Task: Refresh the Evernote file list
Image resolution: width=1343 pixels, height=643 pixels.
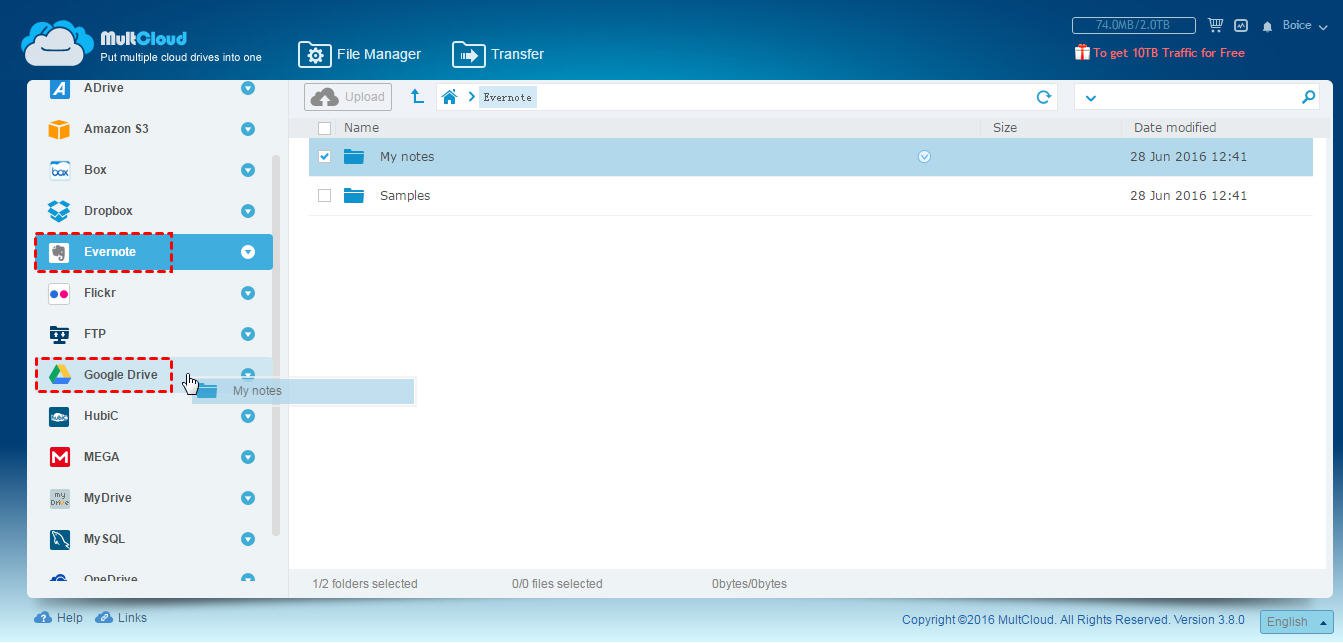Action: [1043, 97]
